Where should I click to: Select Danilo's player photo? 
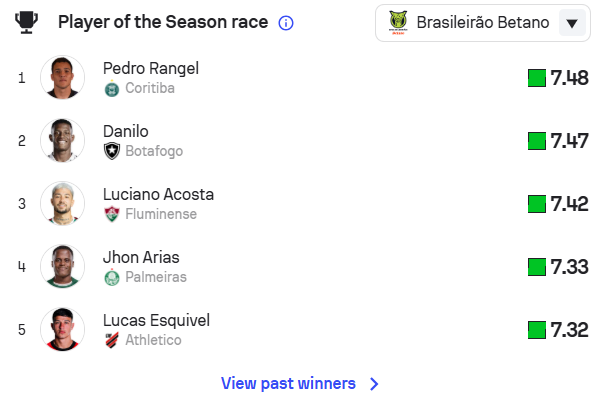[x=62, y=140]
